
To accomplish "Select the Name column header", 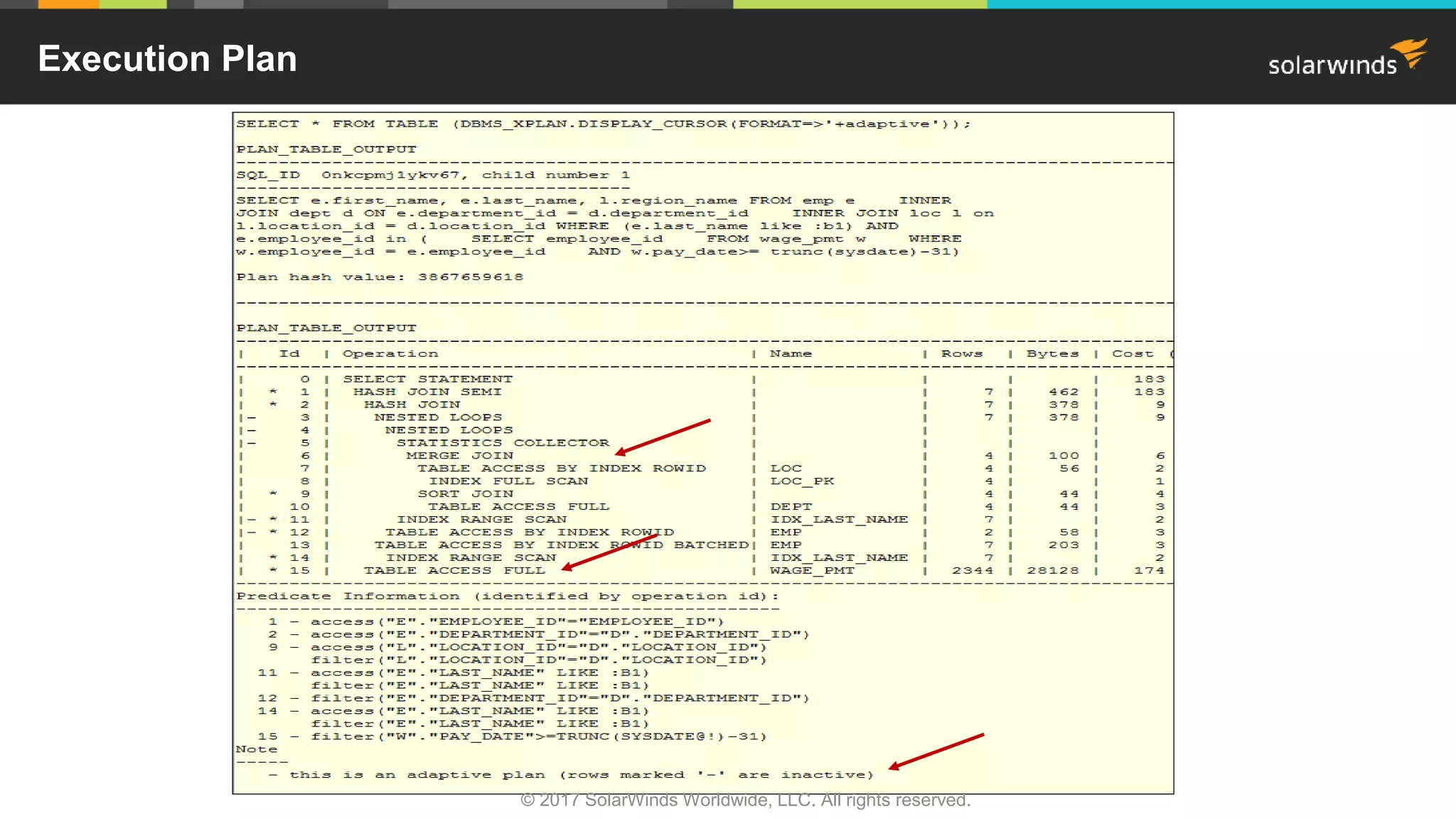I will point(791,354).
